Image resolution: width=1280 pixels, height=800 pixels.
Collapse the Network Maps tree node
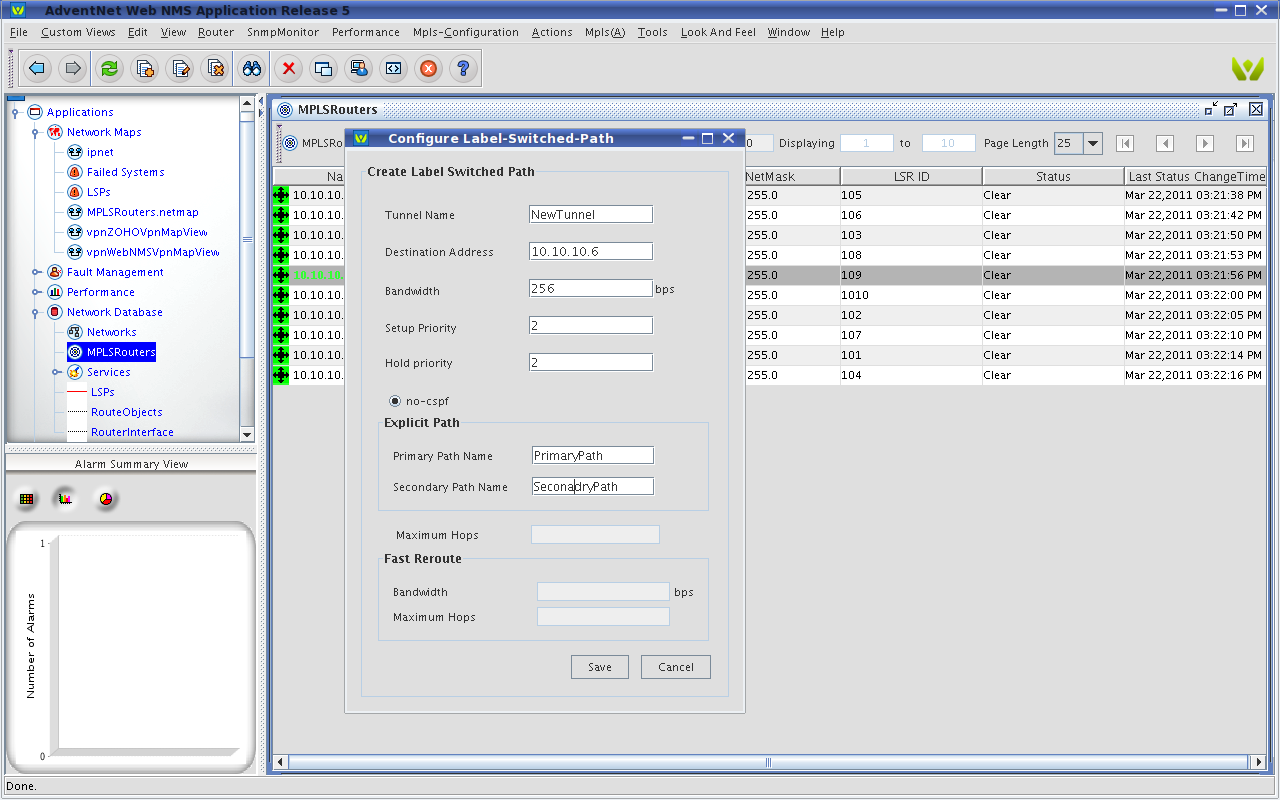click(35, 132)
